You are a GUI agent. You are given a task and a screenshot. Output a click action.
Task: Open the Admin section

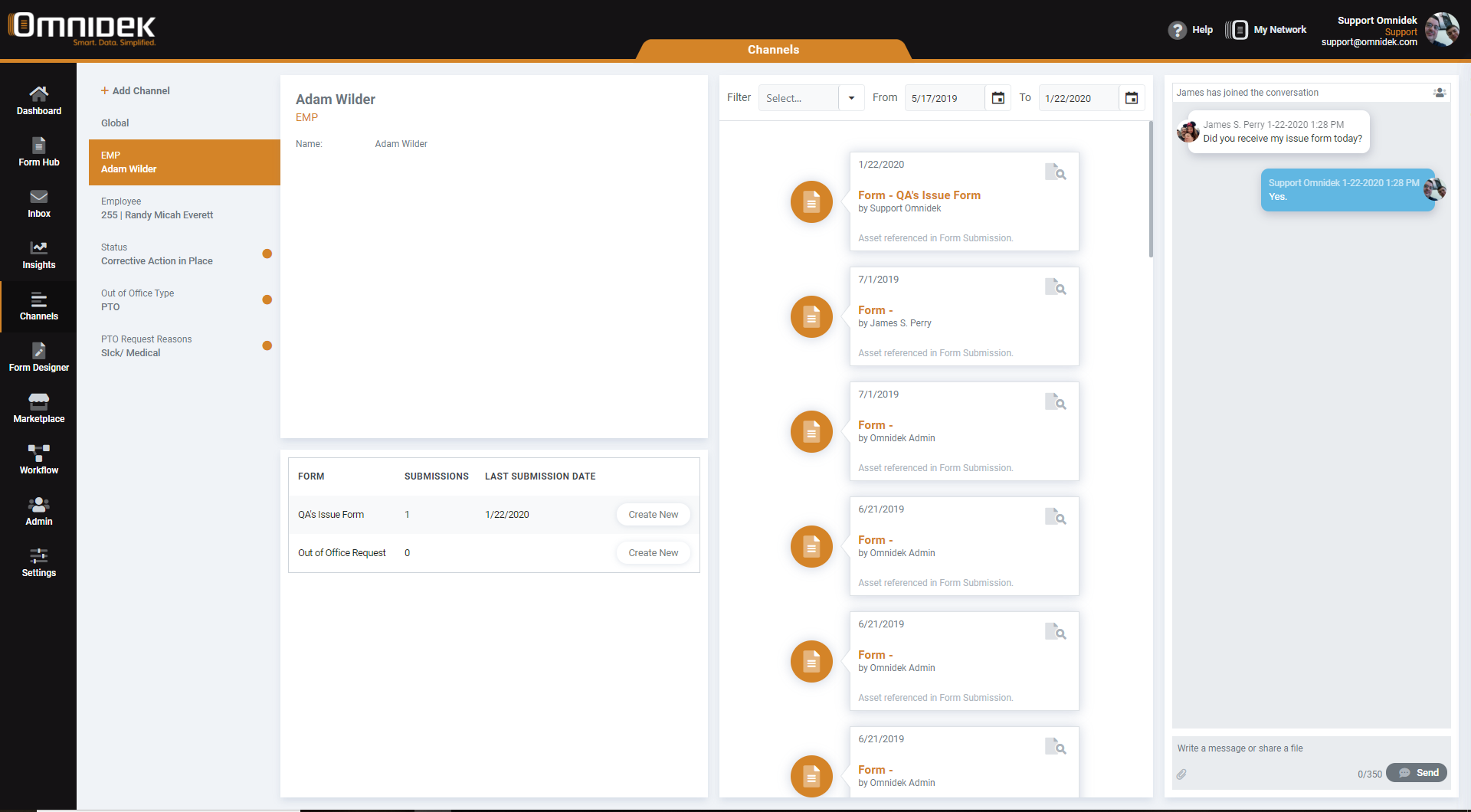coord(38,511)
